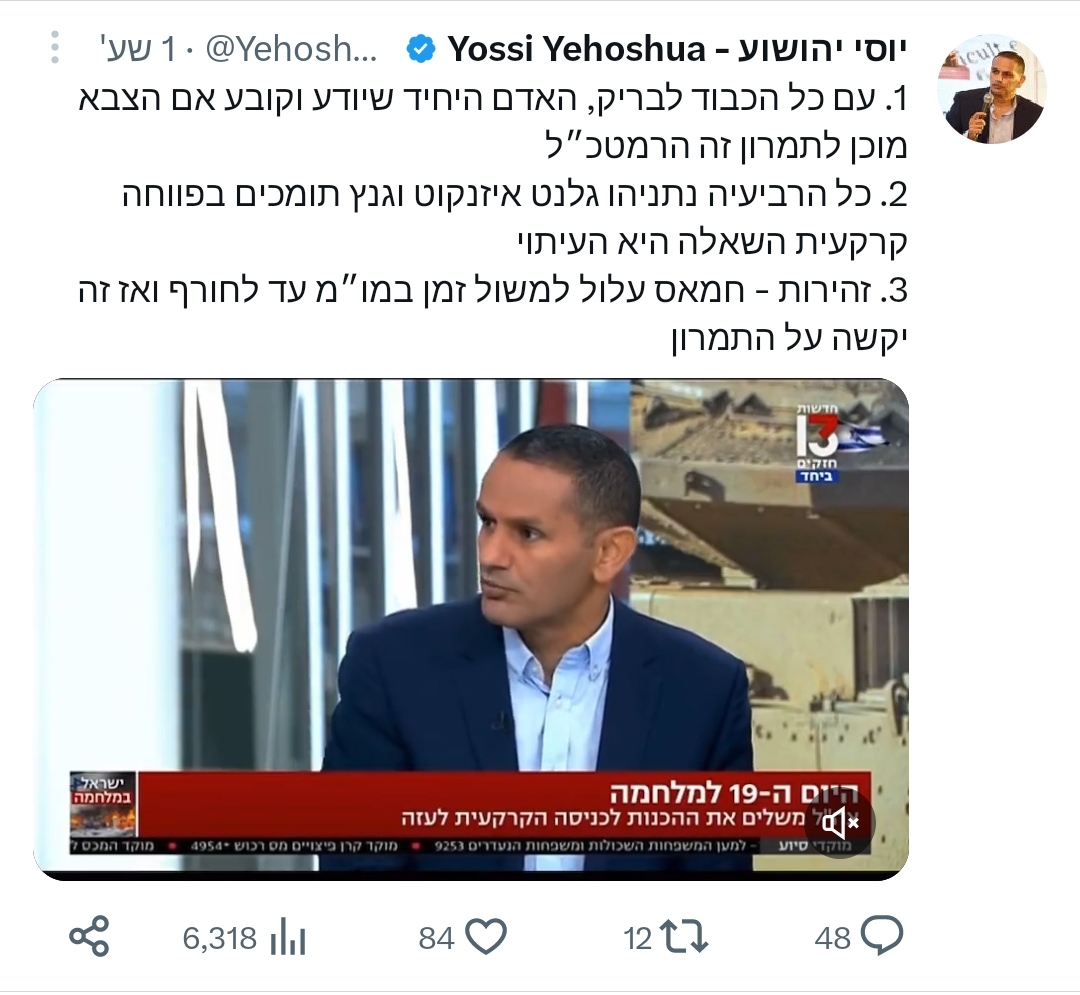Click the Hebrew tweet text body
Screen dimensions: 1080x995
pyautogui.click(x=492, y=218)
